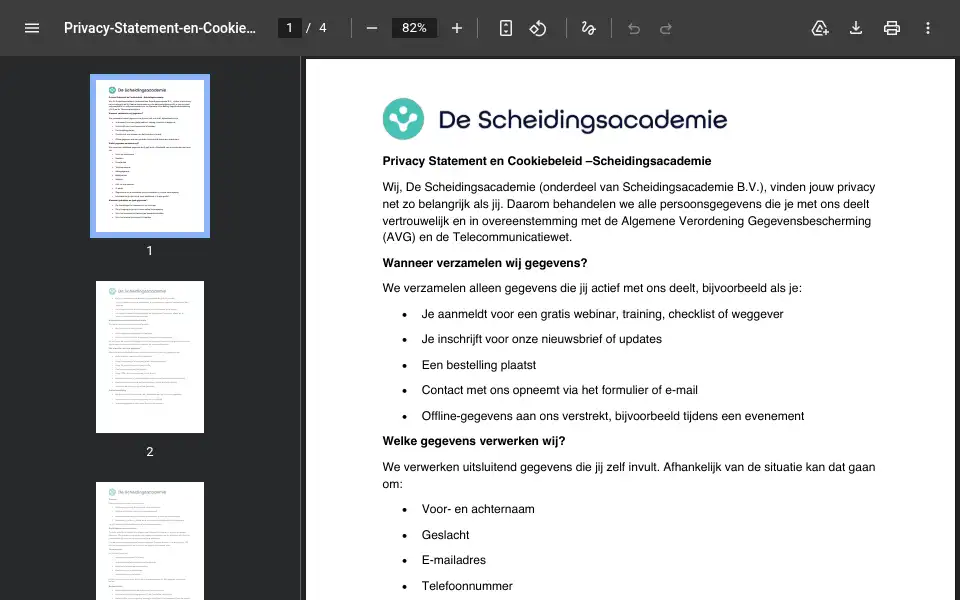This screenshot has height=600, width=960.
Task: Click the bullet 'Telefoonnummer'
Action: [x=467, y=586]
